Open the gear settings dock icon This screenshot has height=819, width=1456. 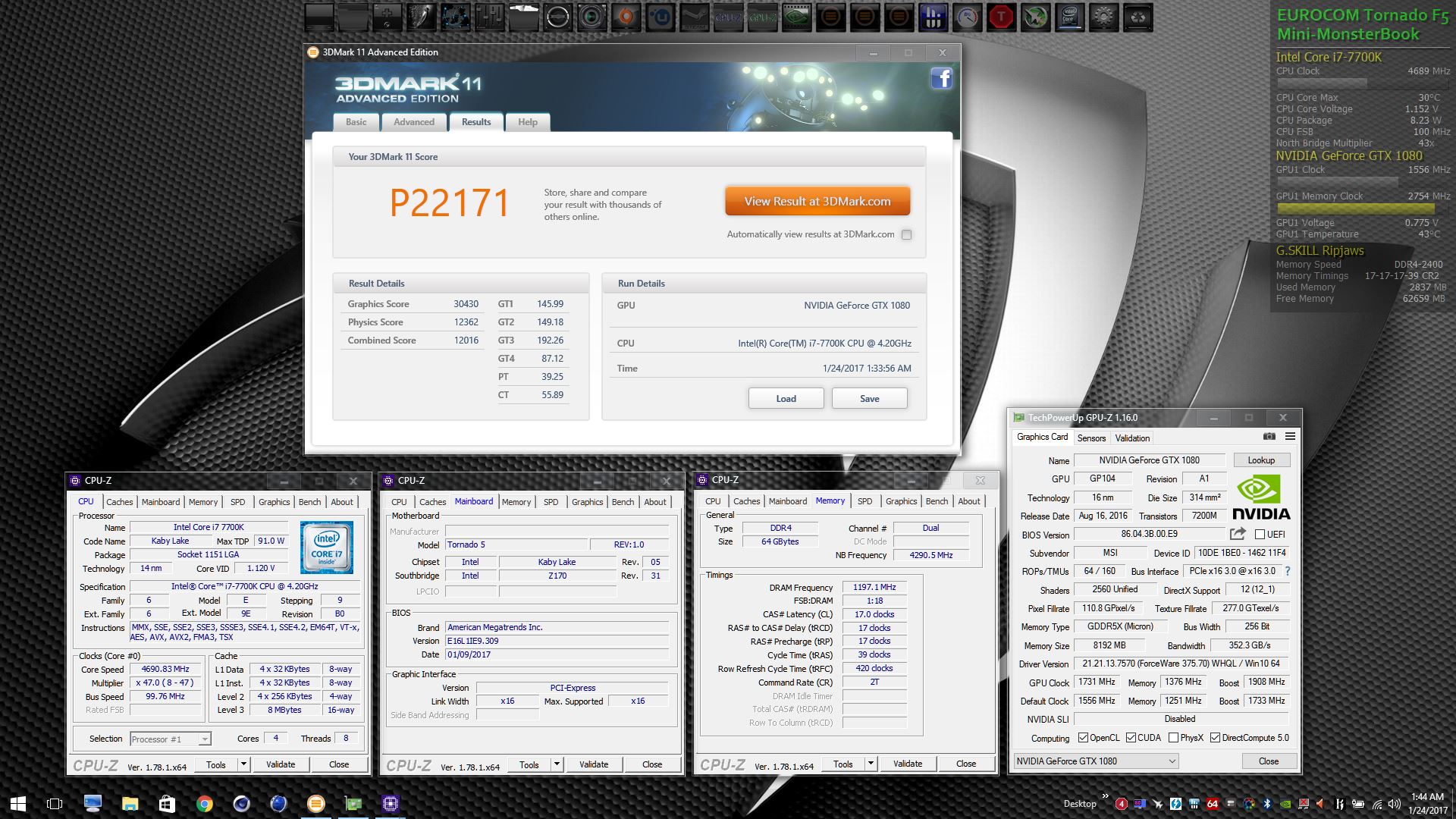tap(1104, 17)
